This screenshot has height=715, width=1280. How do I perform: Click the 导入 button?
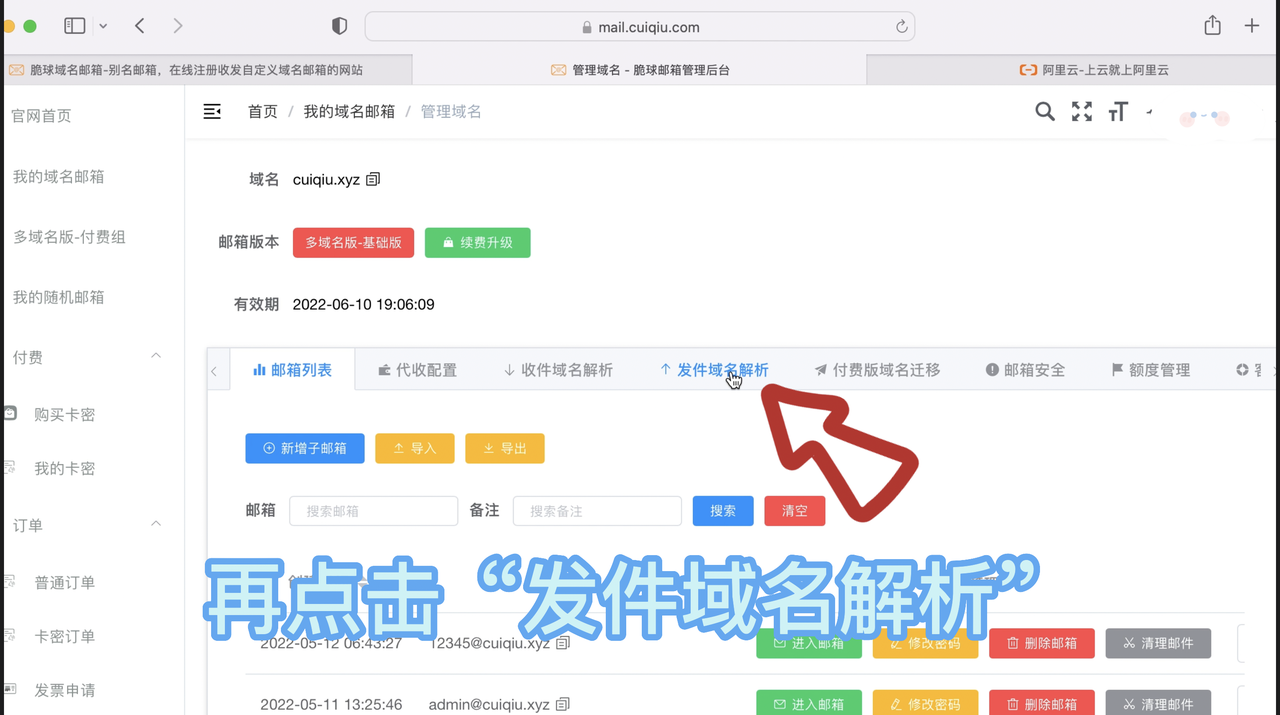[415, 448]
